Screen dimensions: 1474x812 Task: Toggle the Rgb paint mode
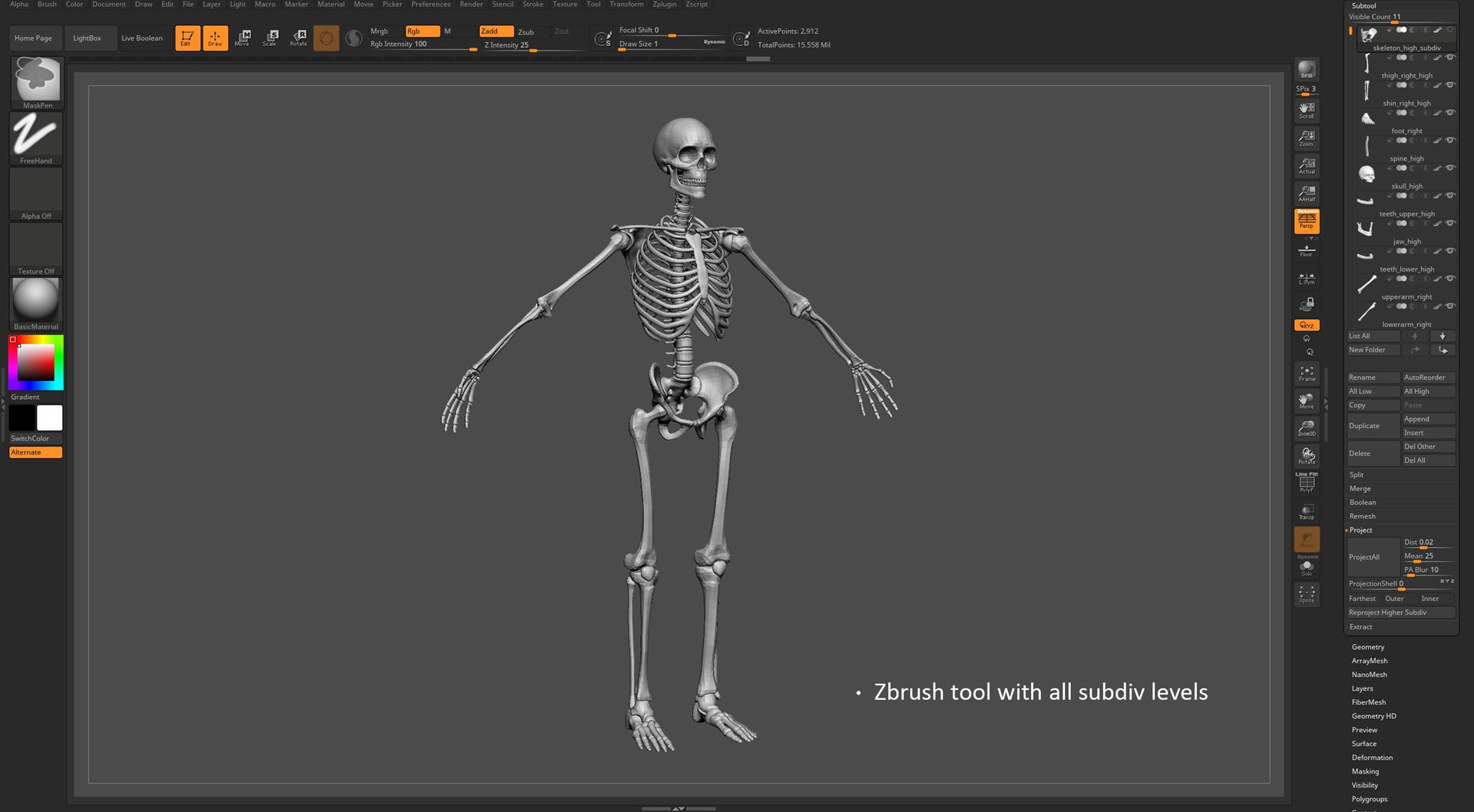point(422,31)
